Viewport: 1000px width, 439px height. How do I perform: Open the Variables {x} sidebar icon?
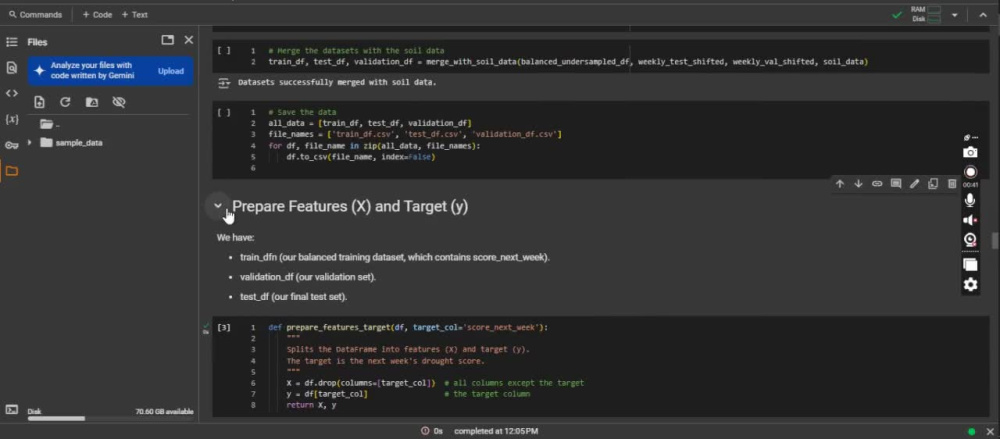pos(11,119)
